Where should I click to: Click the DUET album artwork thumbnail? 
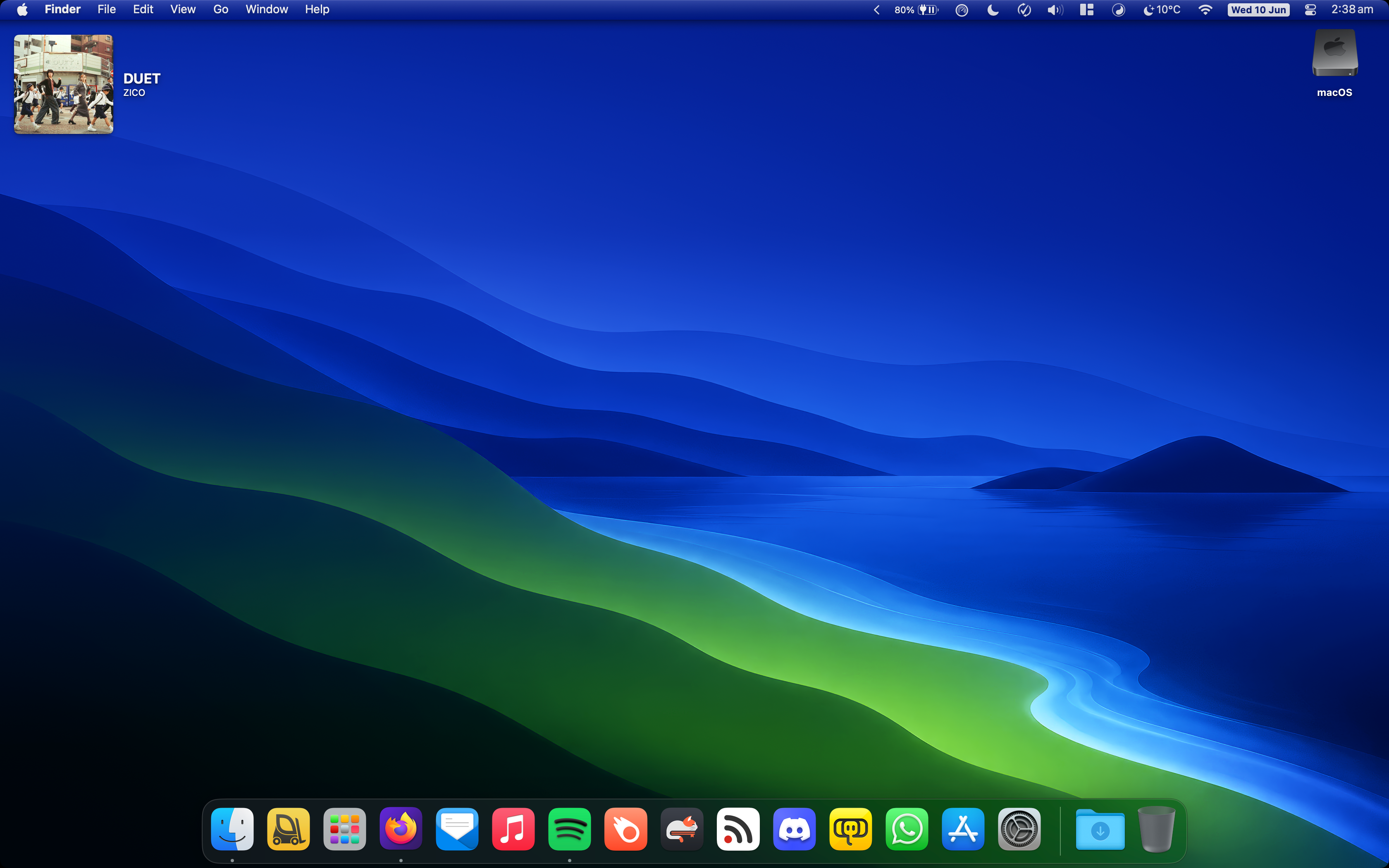click(63, 84)
